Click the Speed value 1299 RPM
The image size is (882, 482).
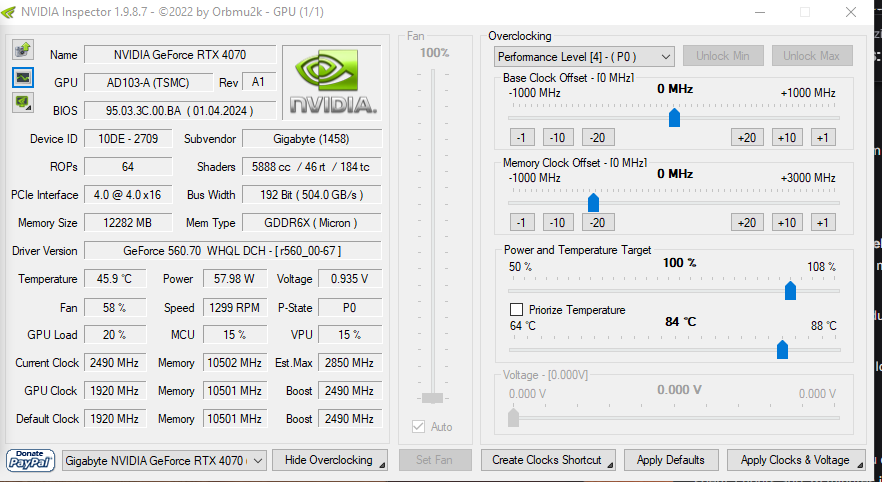tap(235, 308)
